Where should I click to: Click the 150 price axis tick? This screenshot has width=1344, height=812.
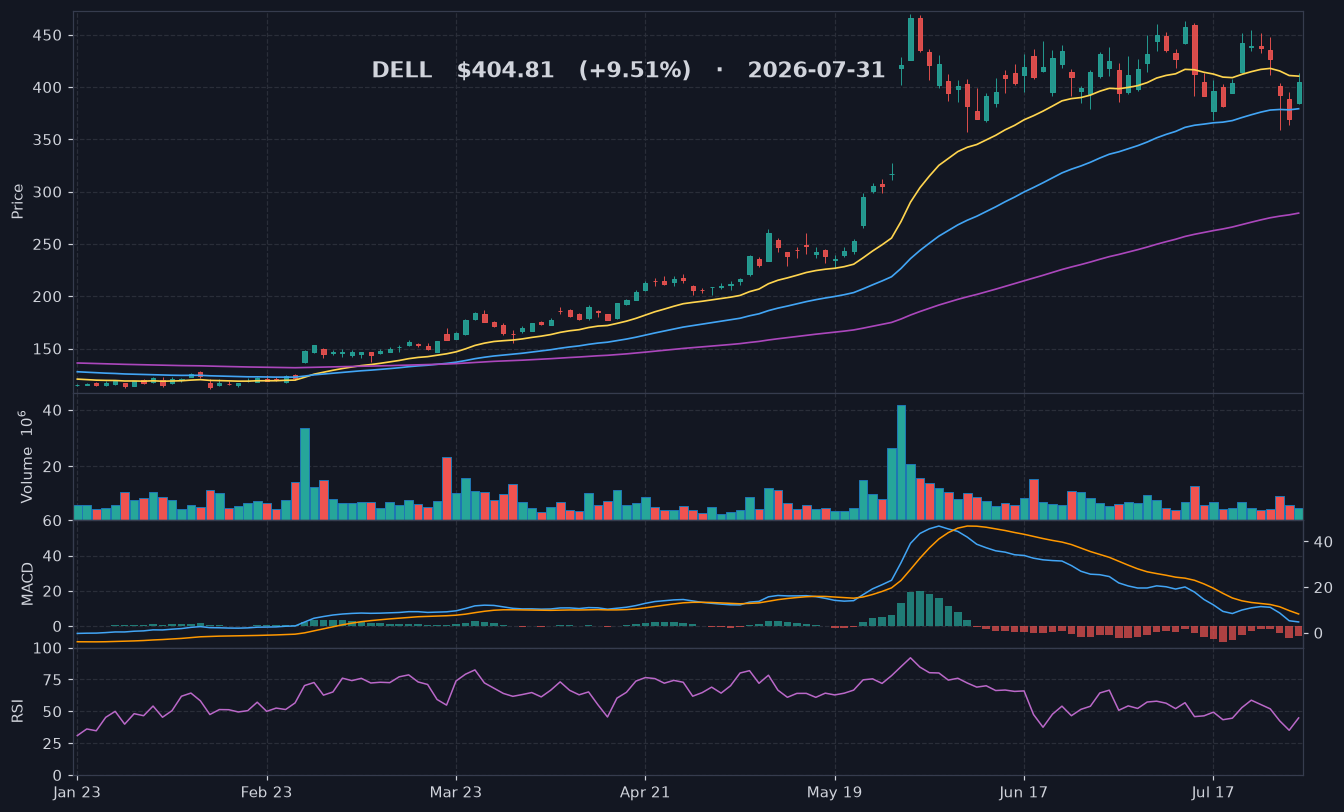(48, 349)
